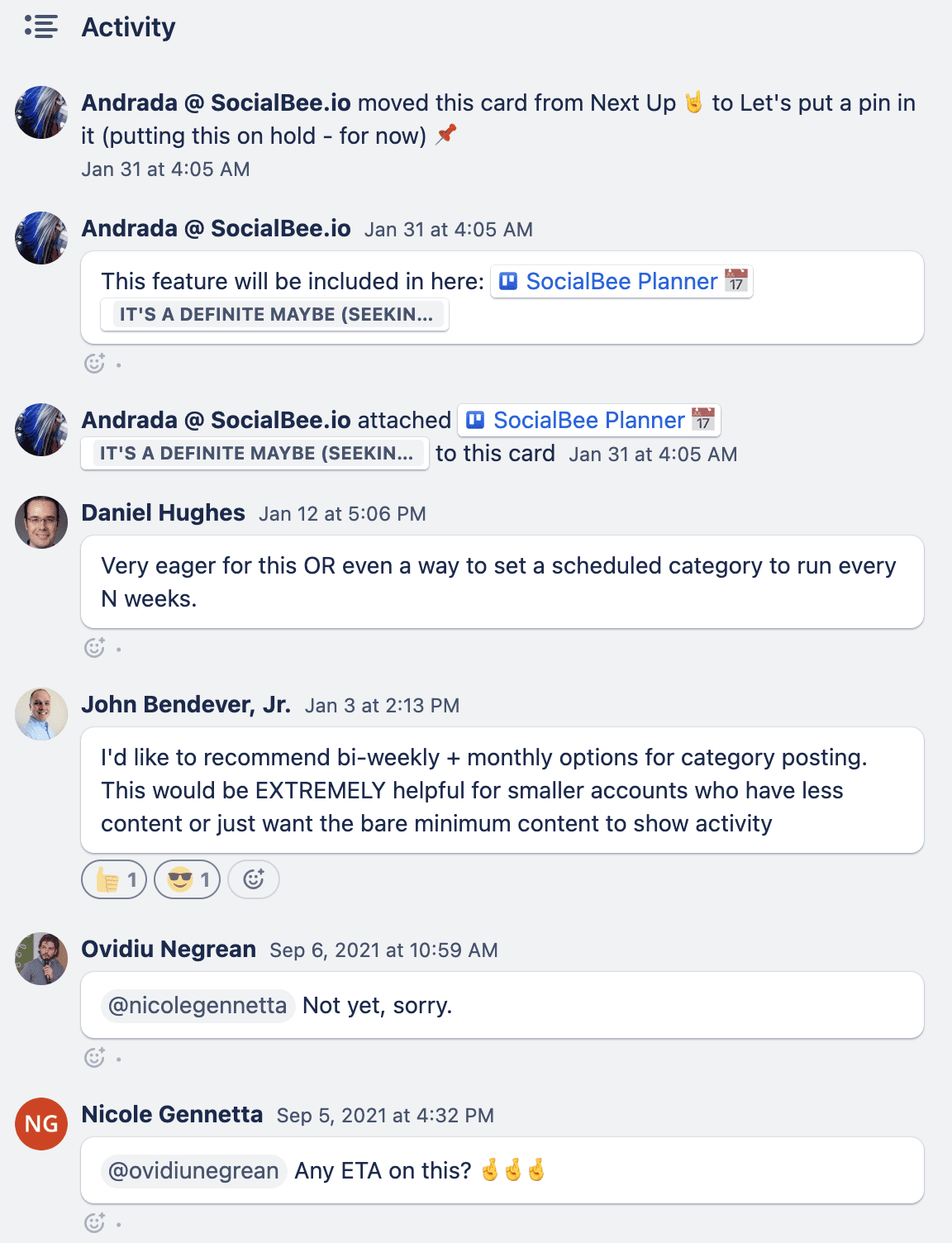
Task: Click the Activity feed list icon
Action: (x=40, y=26)
